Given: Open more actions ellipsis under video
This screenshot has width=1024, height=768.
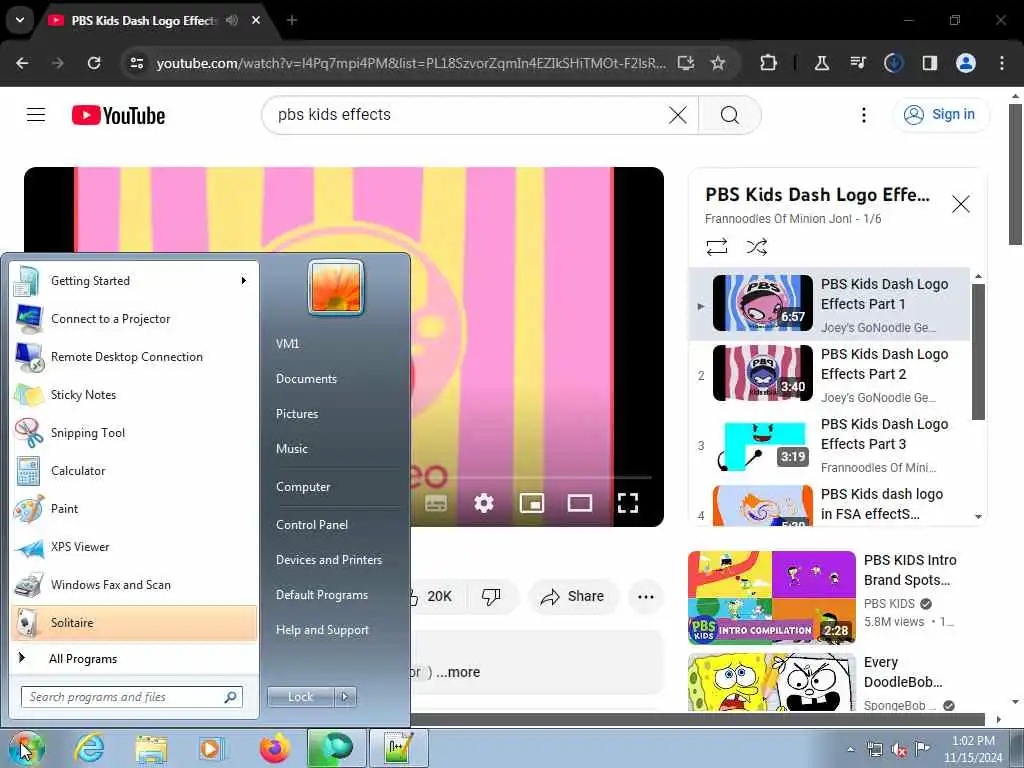Looking at the screenshot, I should tap(645, 596).
